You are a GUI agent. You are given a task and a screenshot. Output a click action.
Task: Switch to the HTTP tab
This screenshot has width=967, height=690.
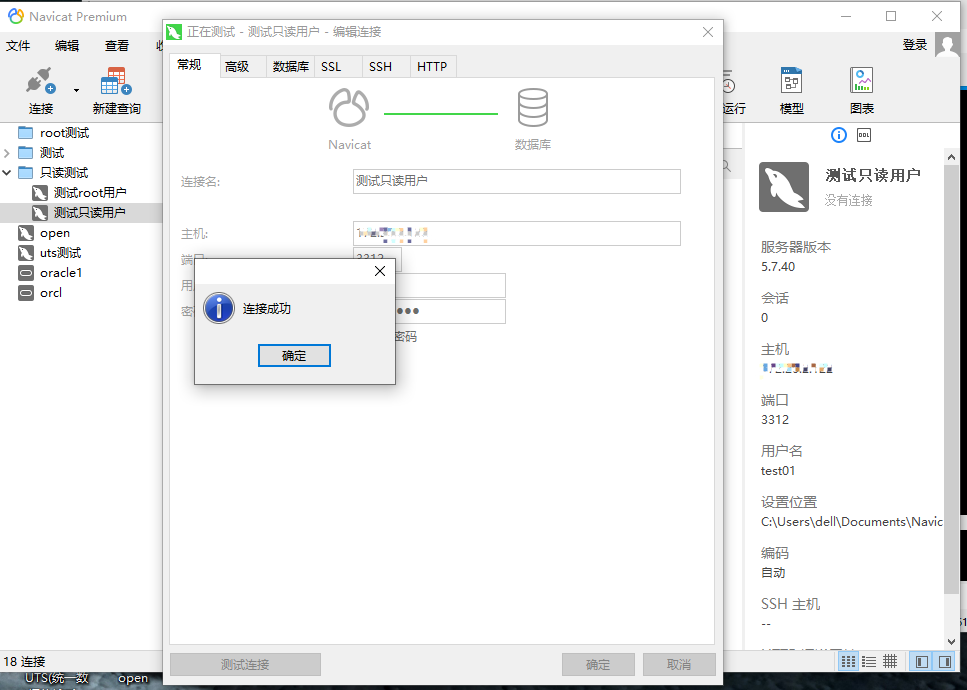click(x=434, y=67)
